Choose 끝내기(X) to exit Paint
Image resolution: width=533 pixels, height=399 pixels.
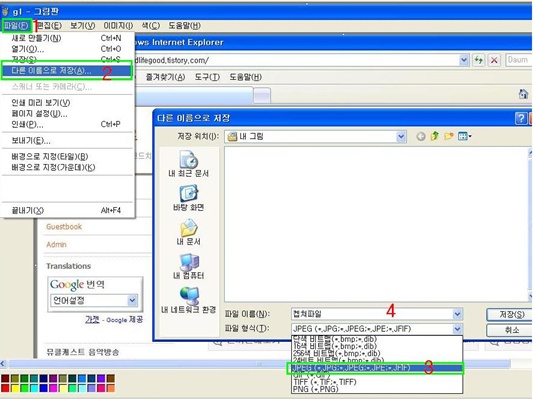[x=67, y=210]
